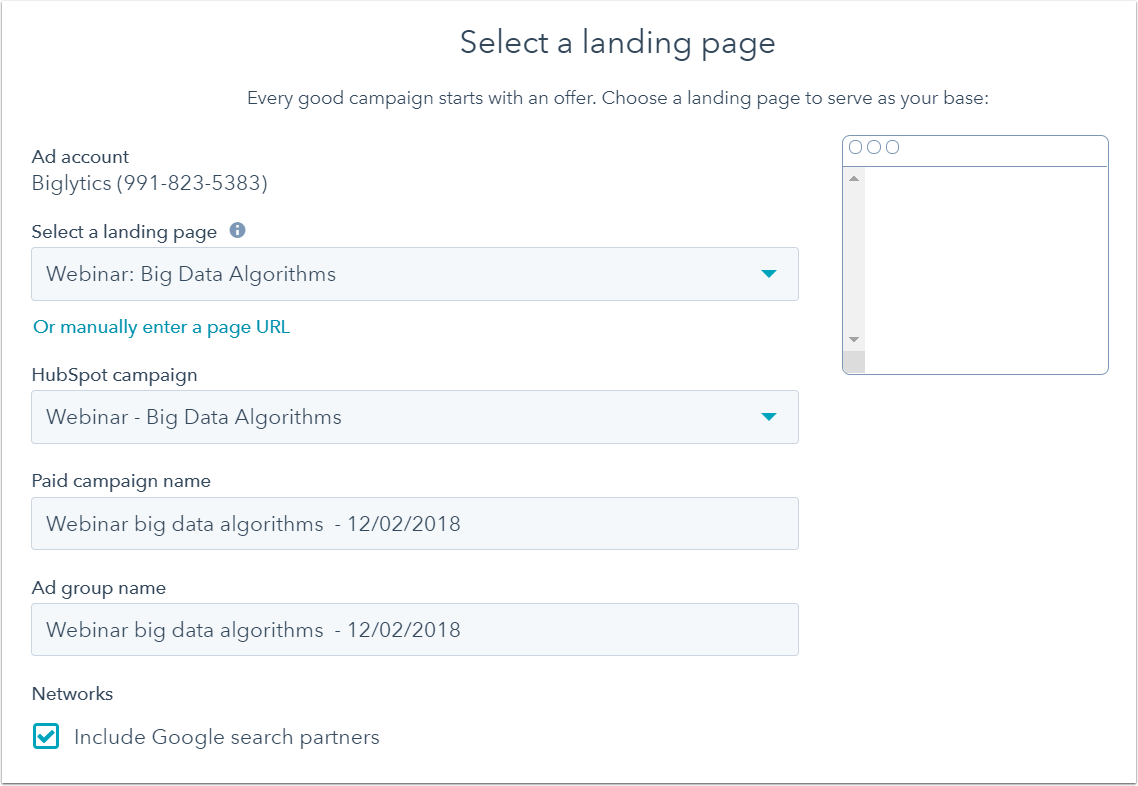Viewport: 1138px width, 786px height.
Task: Click the 'Paid campaign name' field label
Action: 121,481
